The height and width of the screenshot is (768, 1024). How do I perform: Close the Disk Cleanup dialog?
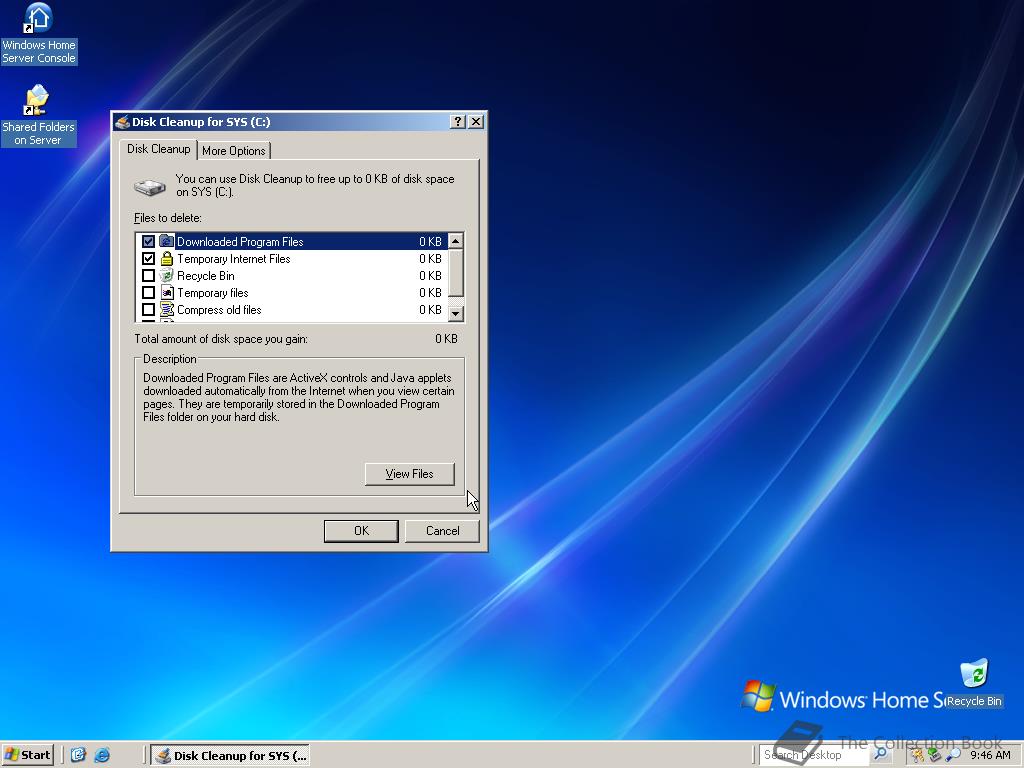(x=477, y=121)
